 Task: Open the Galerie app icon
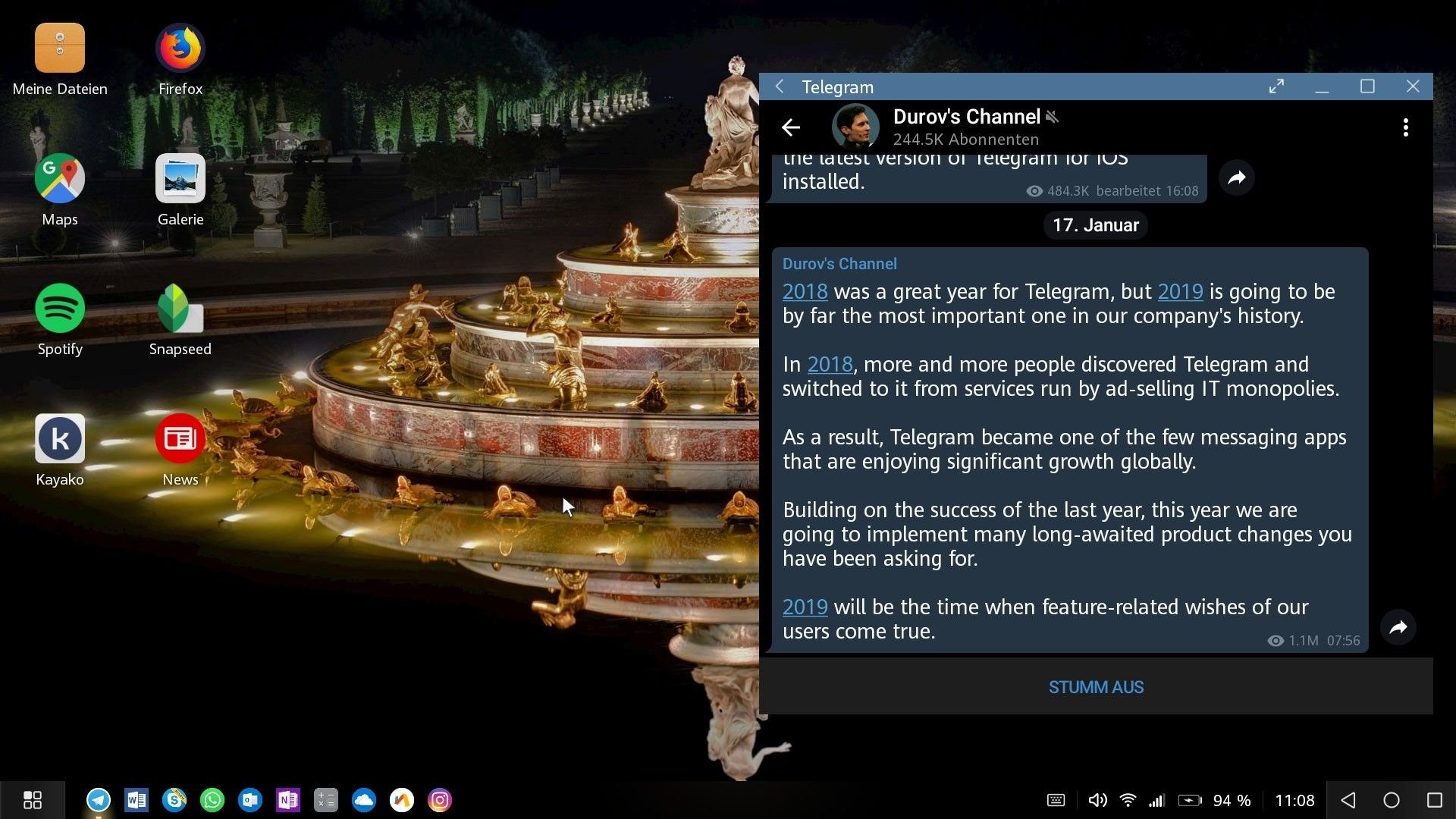[x=180, y=178]
